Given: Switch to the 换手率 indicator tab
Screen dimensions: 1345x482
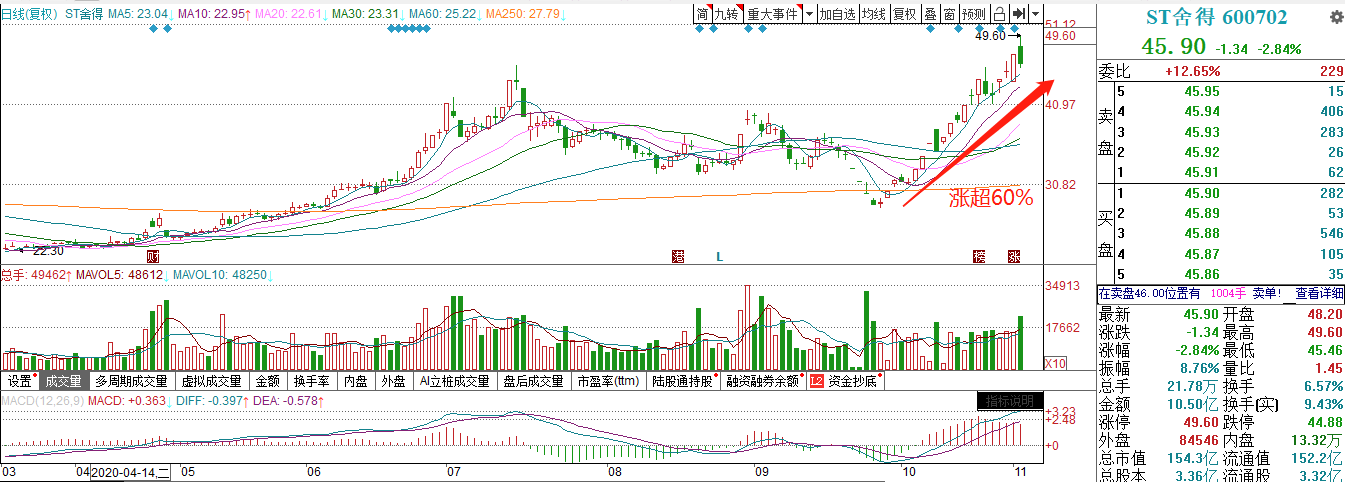Looking at the screenshot, I should tap(312, 381).
